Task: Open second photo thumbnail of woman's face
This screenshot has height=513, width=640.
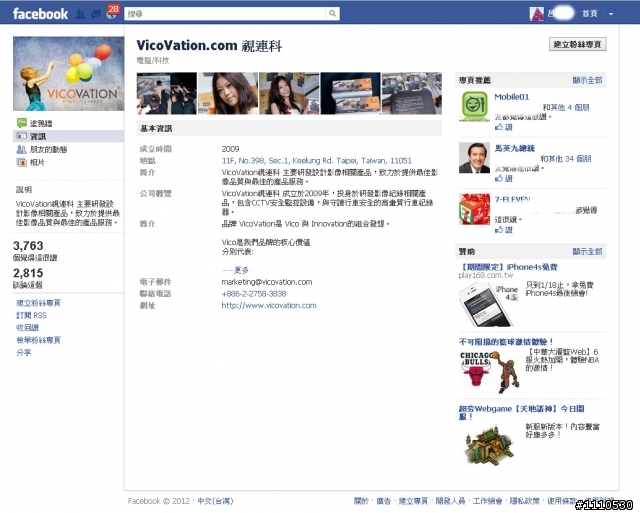Action: click(x=228, y=93)
